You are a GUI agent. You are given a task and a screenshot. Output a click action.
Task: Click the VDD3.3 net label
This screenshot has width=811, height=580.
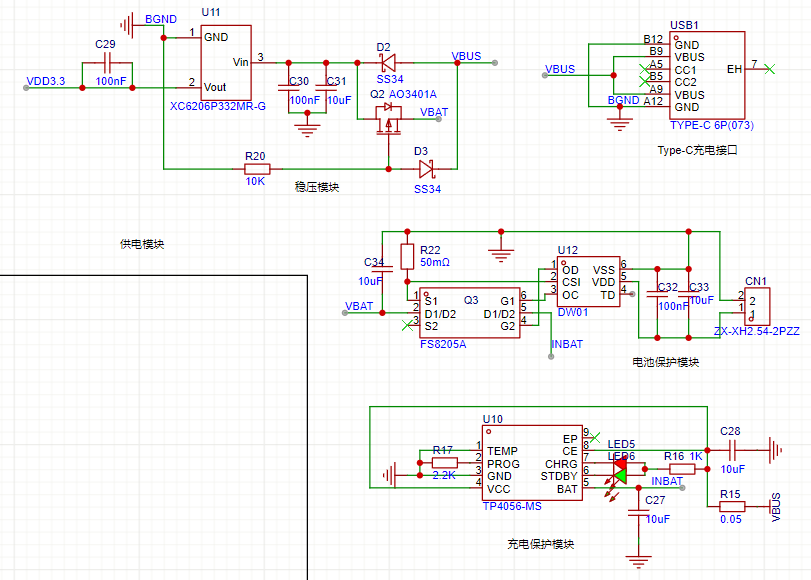click(x=46, y=81)
